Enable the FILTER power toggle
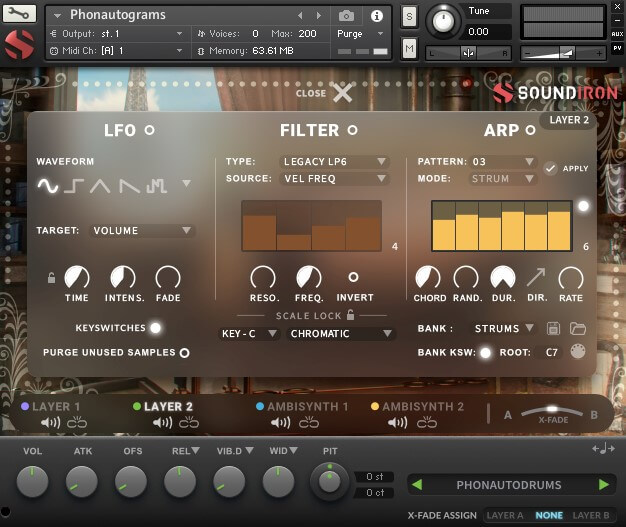Image resolution: width=626 pixels, height=527 pixels. (x=353, y=130)
